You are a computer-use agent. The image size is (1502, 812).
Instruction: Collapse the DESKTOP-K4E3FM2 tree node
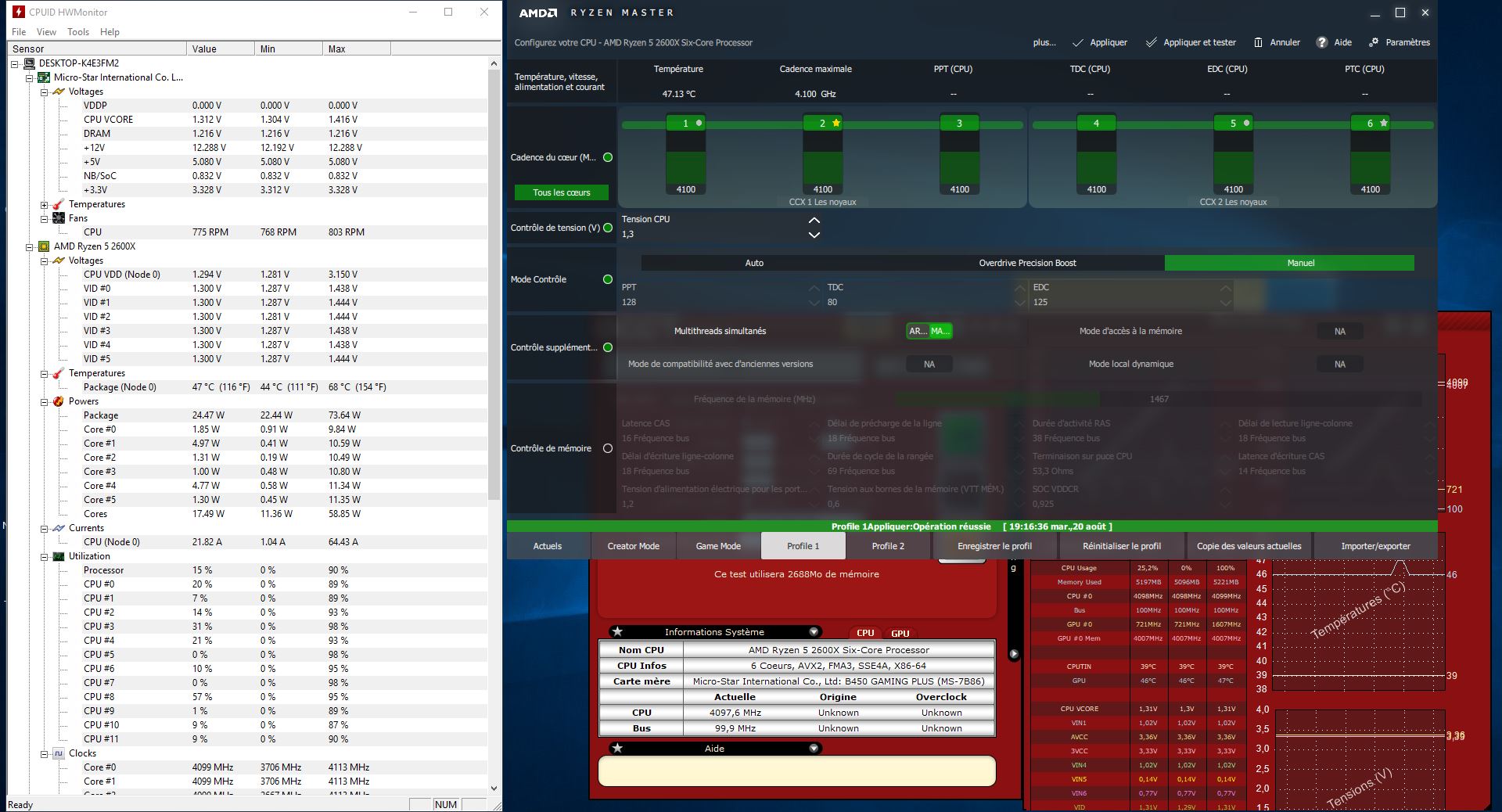click(15, 63)
